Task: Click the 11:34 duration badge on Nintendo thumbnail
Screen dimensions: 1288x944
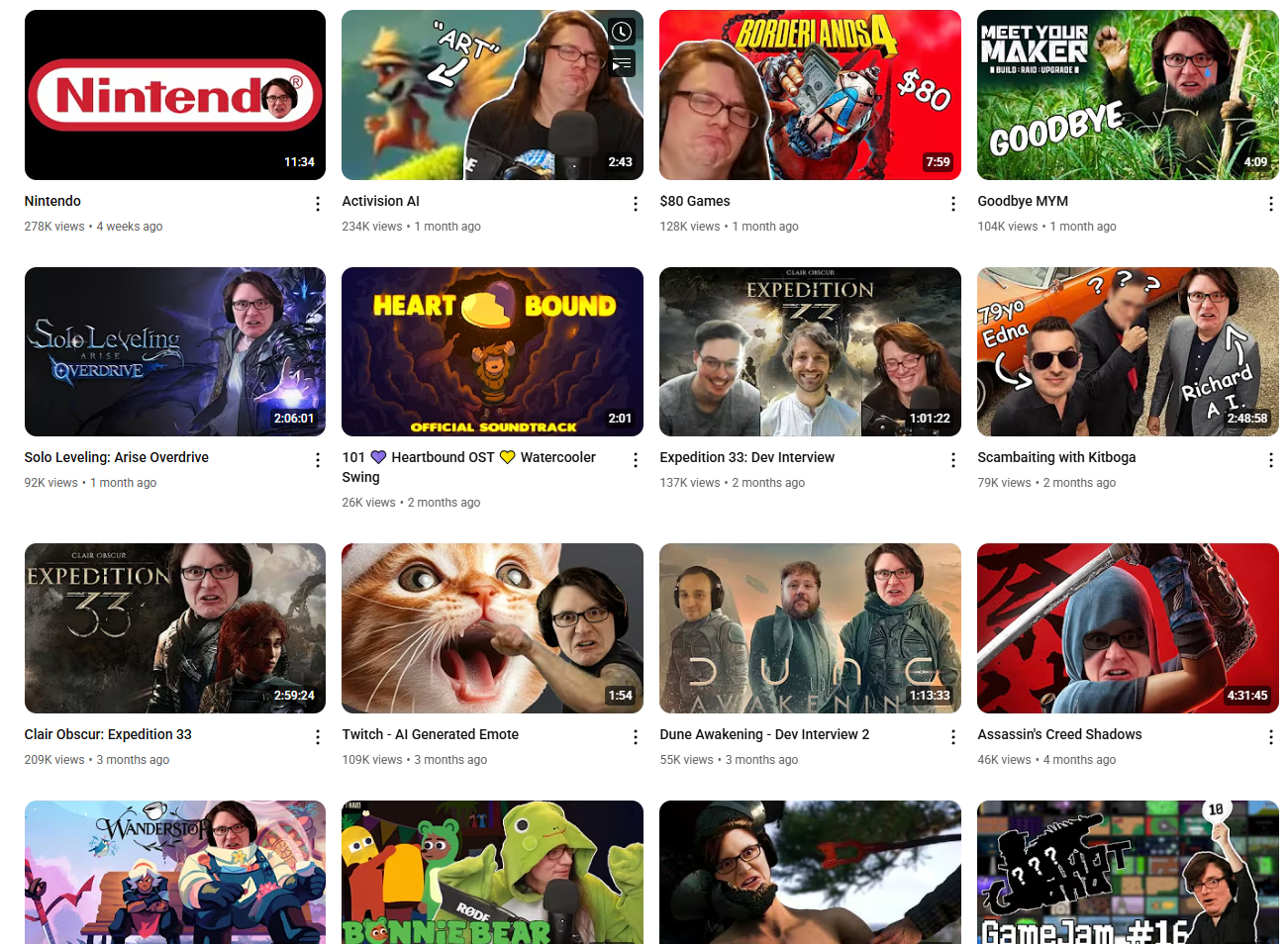Action: point(299,162)
